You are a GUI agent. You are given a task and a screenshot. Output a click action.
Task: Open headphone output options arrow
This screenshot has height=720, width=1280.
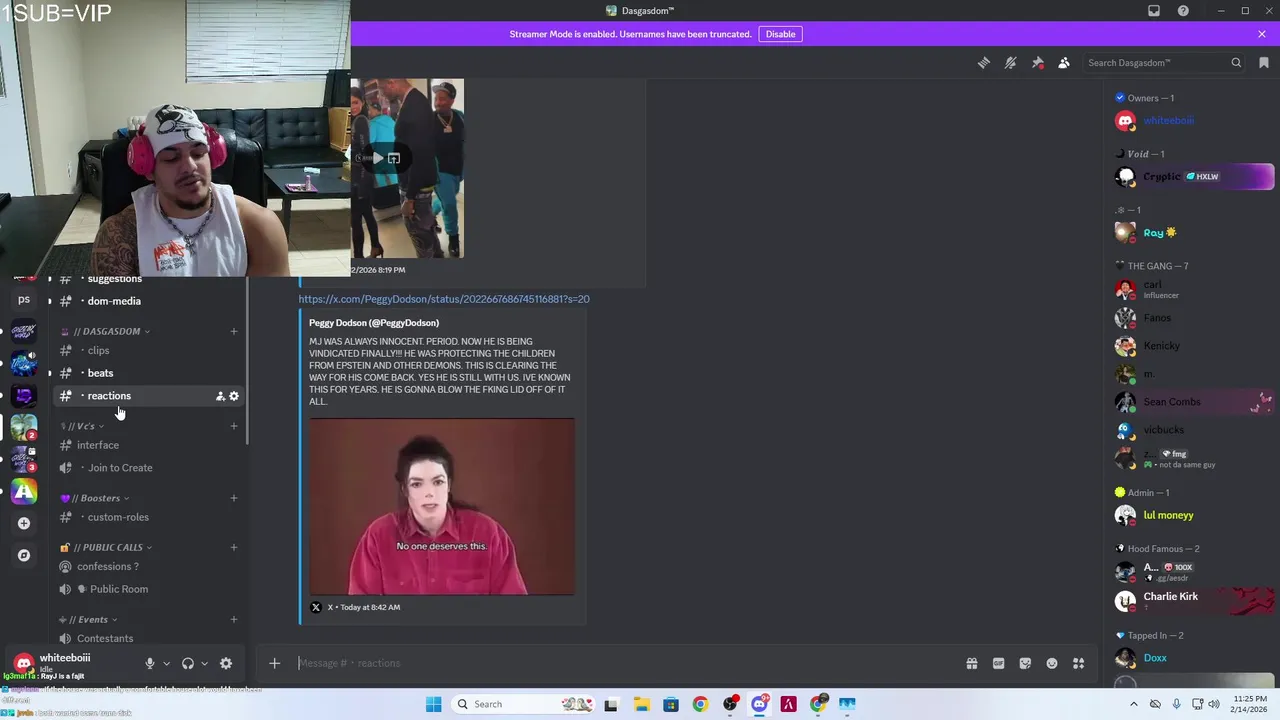(204, 663)
